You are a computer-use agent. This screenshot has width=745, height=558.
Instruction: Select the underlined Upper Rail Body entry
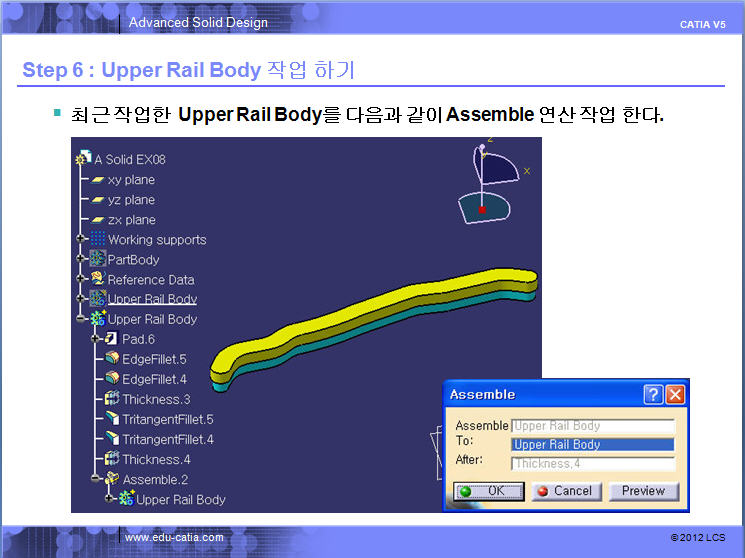coord(152,299)
